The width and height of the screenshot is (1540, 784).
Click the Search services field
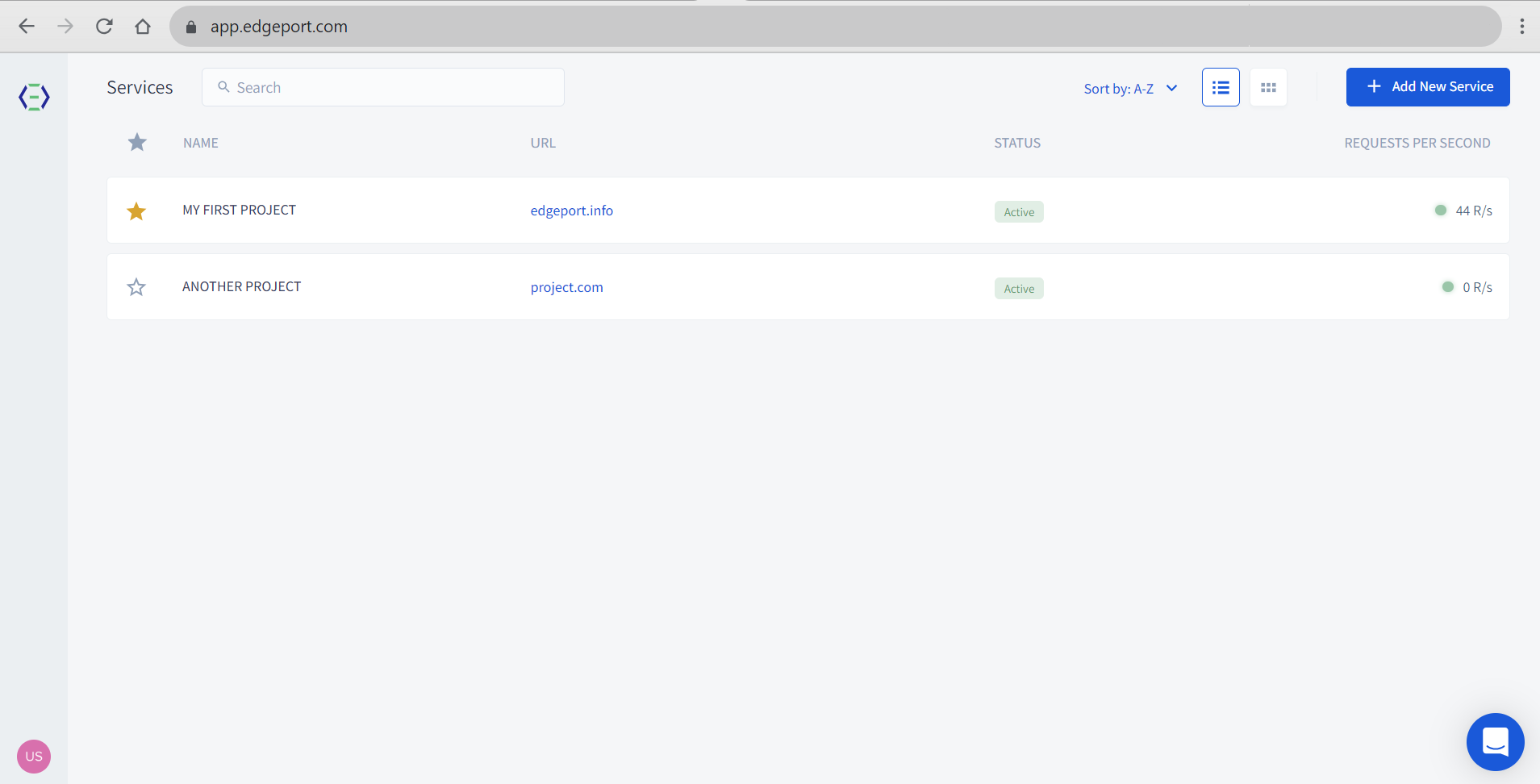383,87
